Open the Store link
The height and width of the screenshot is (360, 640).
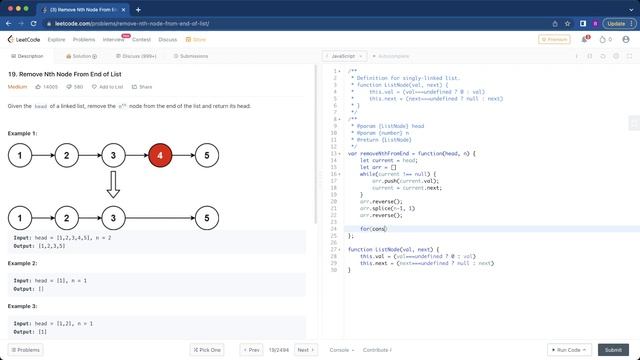pyautogui.click(x=196, y=40)
